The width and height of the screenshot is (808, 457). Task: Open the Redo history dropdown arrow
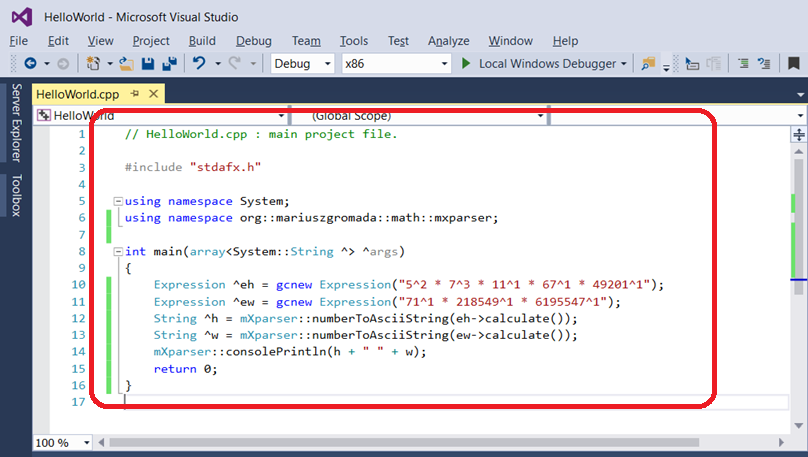coord(253,64)
